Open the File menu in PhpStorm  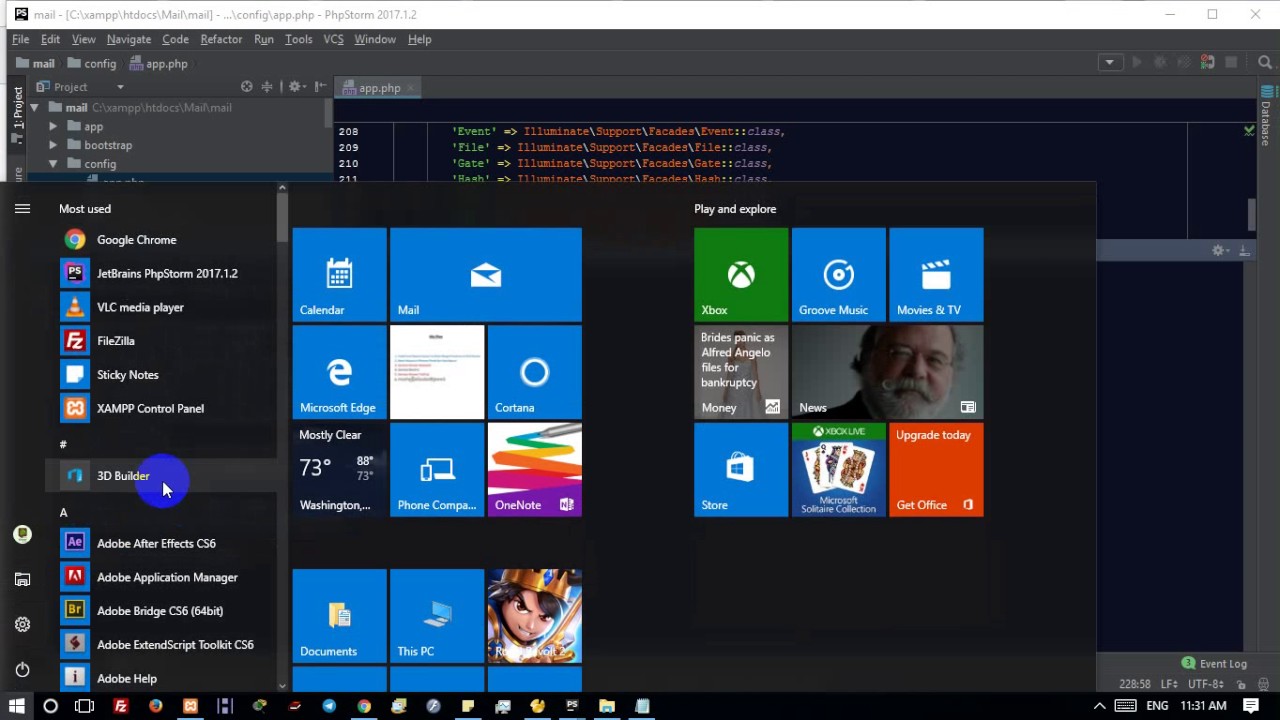tap(20, 39)
